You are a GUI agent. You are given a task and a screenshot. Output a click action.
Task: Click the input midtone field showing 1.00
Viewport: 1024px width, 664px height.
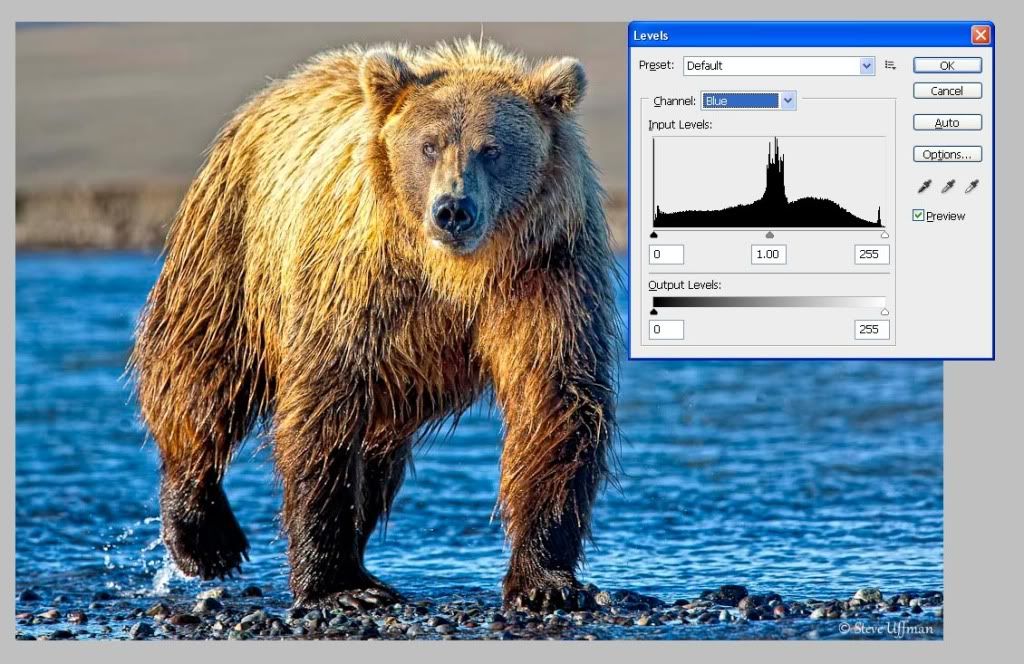point(769,254)
